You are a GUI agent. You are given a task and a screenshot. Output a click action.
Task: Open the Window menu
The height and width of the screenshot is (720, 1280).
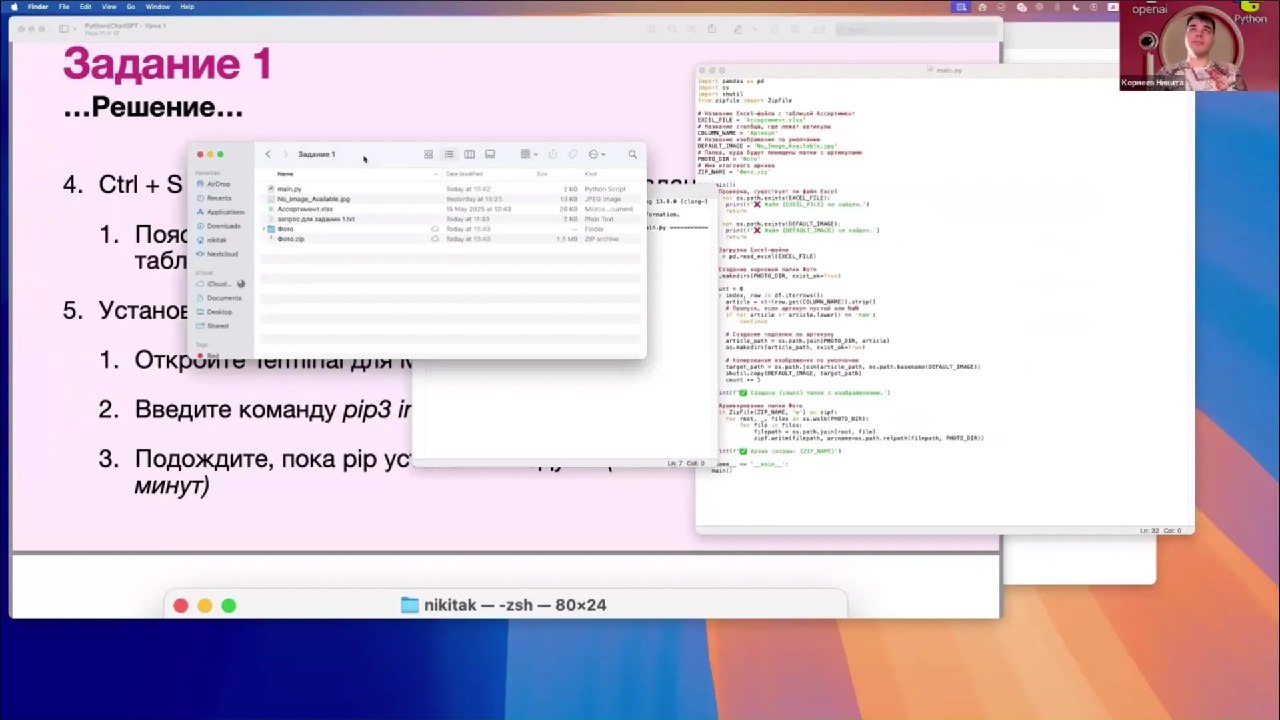click(x=157, y=6)
